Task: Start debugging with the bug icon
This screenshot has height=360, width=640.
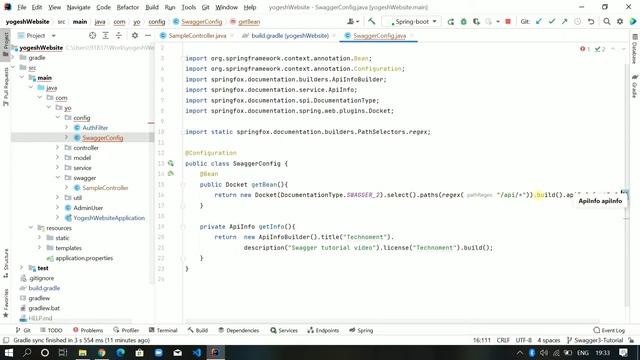Action: point(464,22)
